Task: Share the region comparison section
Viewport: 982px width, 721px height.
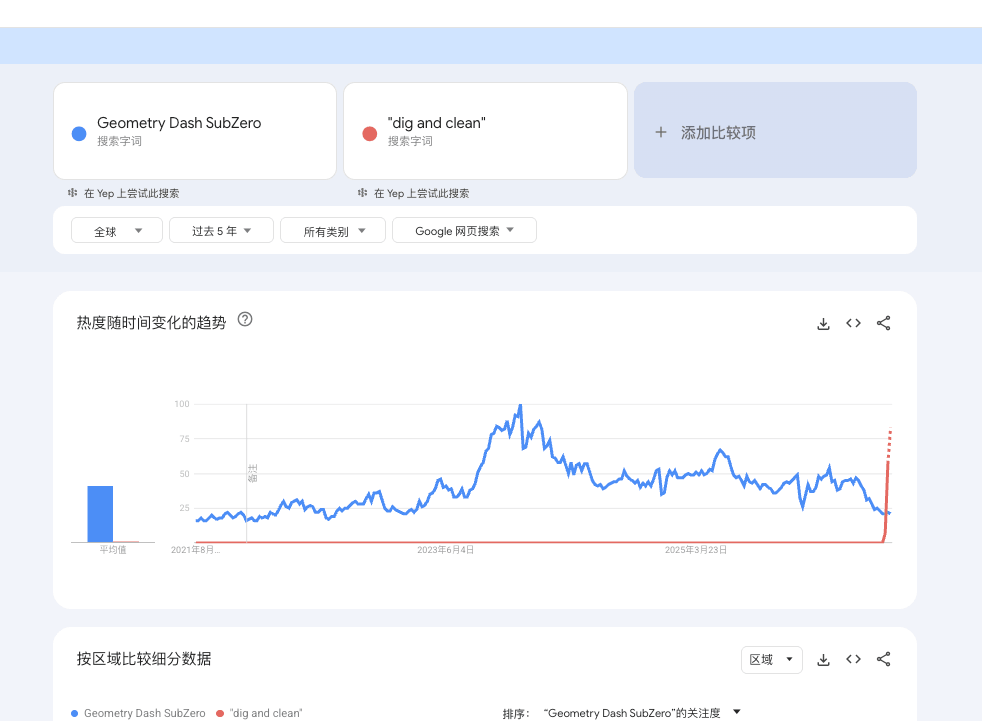Action: pos(883,660)
